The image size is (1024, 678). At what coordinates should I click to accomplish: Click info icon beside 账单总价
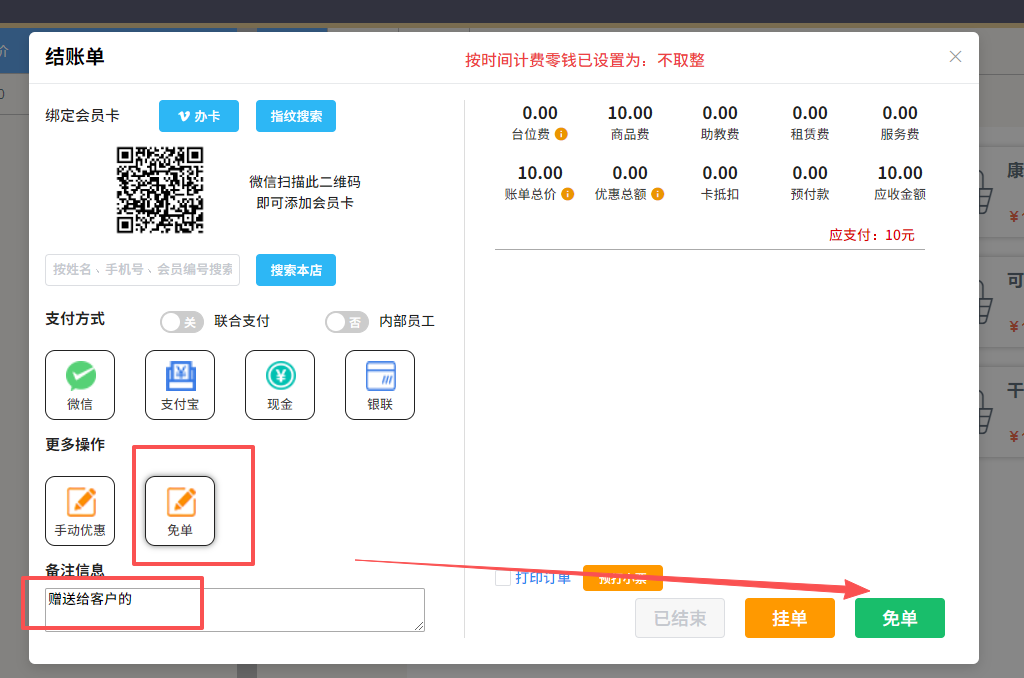pyautogui.click(x=568, y=194)
